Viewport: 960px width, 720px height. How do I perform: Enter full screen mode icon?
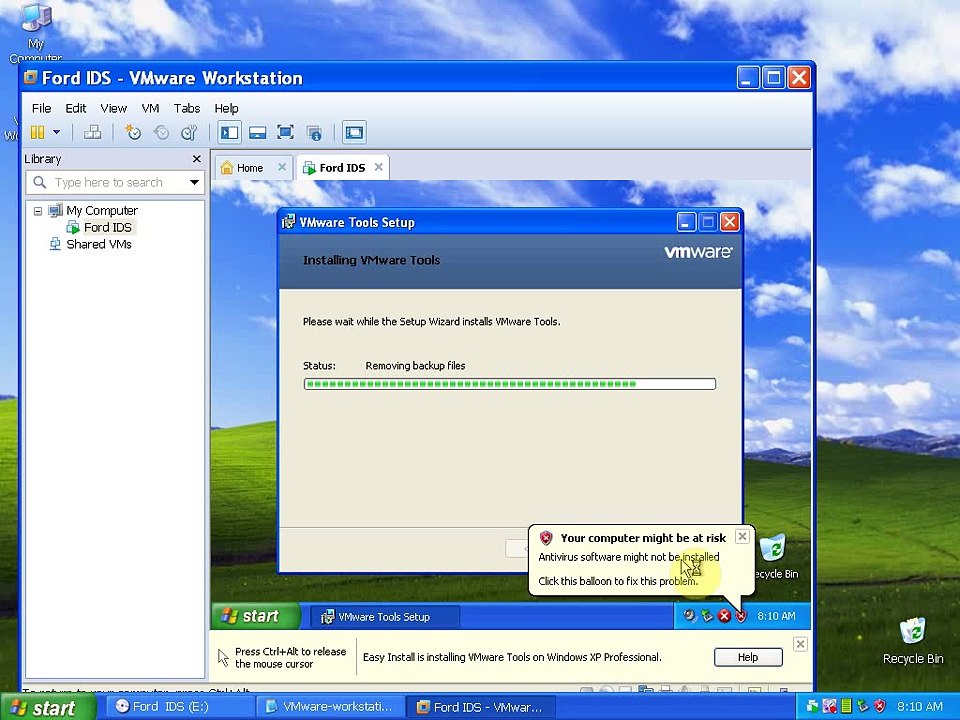[x=285, y=132]
